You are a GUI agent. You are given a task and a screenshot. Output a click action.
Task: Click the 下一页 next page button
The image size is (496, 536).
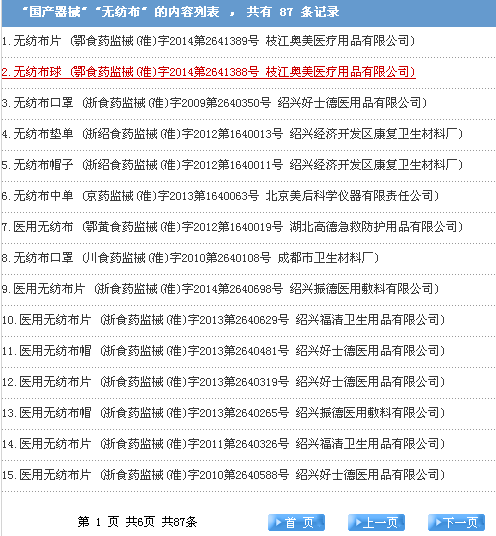point(456,522)
